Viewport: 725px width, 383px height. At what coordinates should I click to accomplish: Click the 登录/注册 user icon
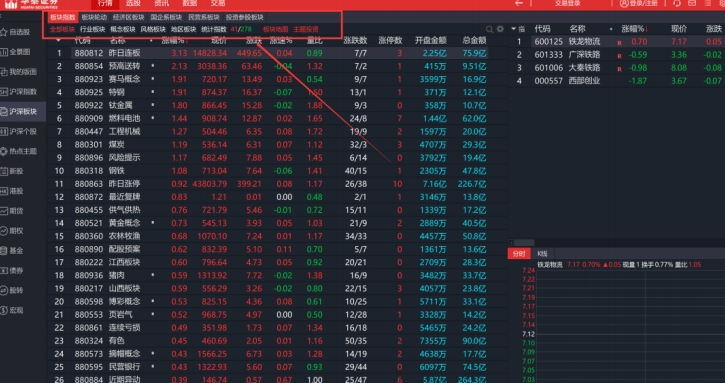click(624, 3)
